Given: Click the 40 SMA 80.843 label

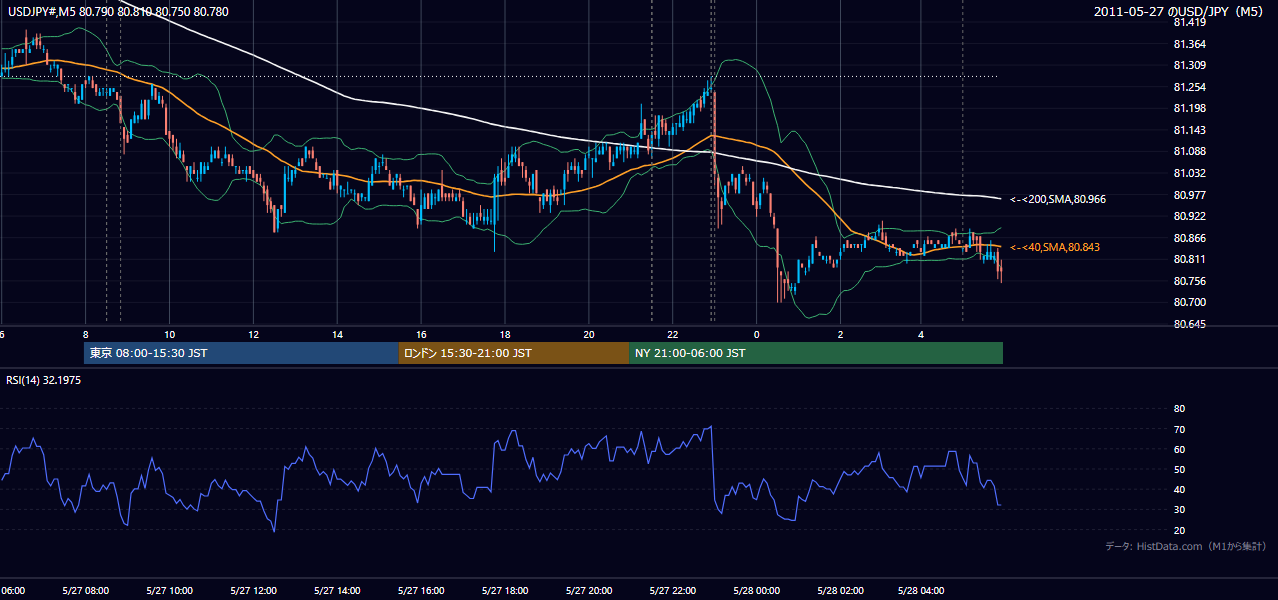Looking at the screenshot, I should tap(1055, 247).
